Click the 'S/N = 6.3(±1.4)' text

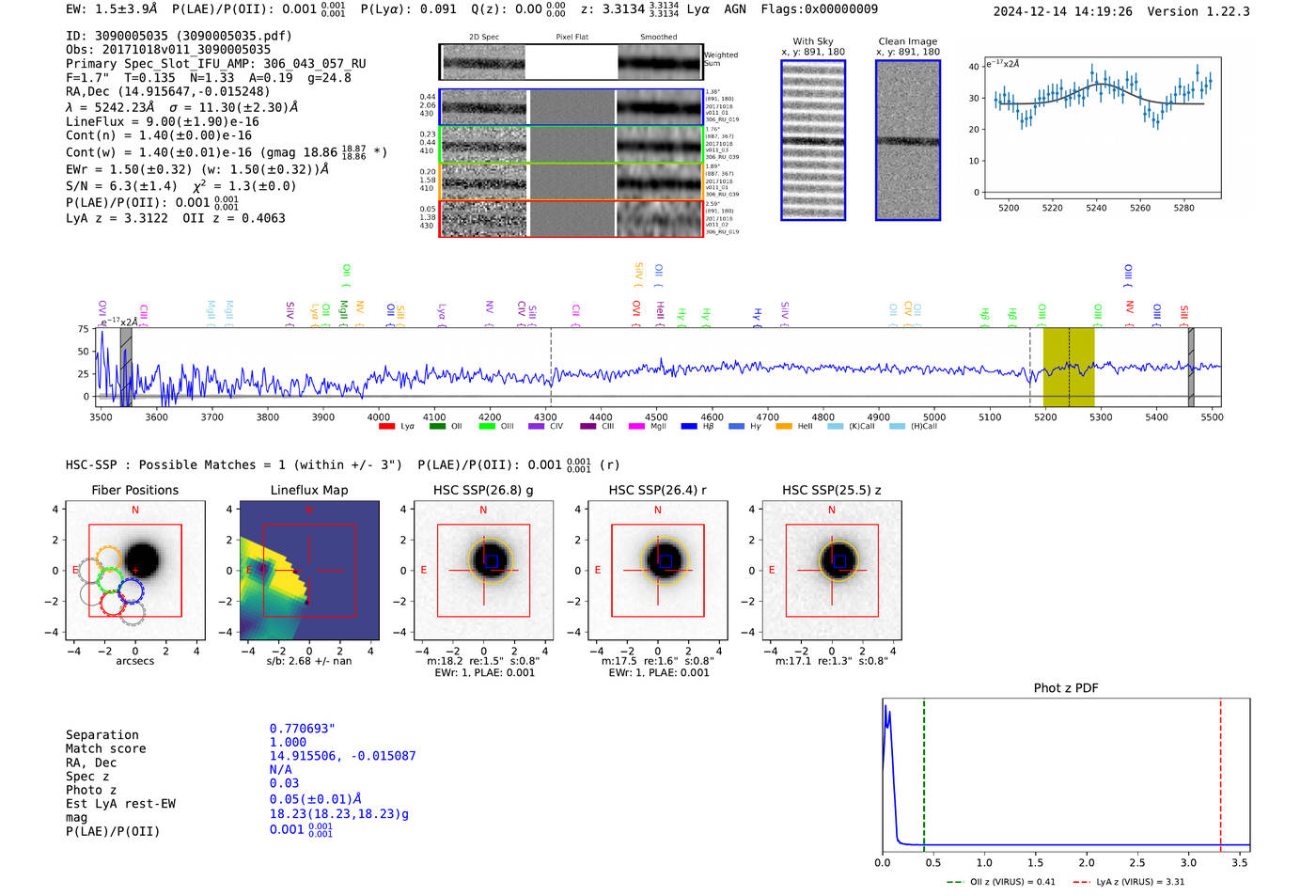click(x=121, y=186)
